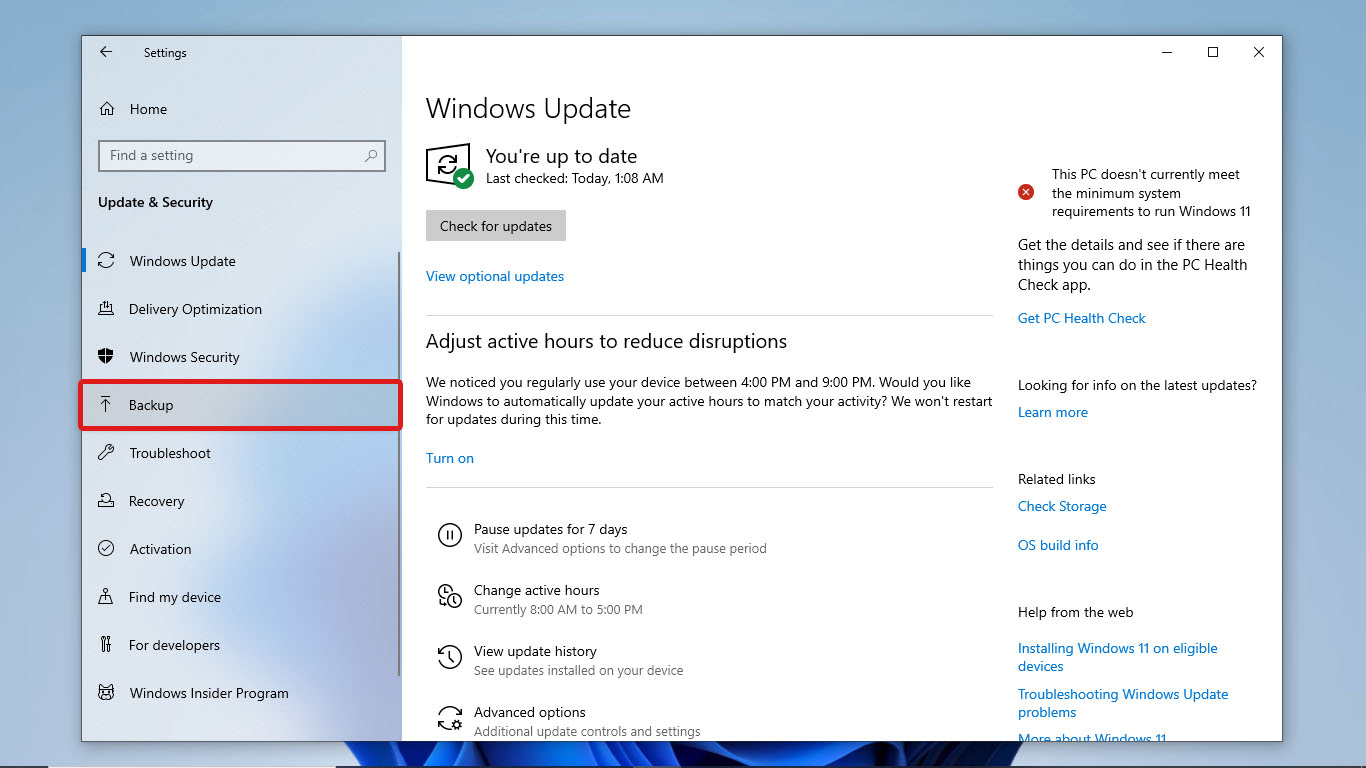
Task: Click the For developers icon
Action: tap(106, 645)
